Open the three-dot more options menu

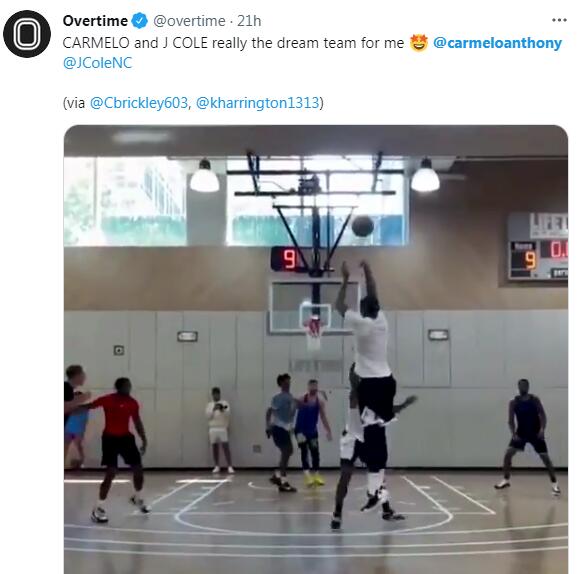pyautogui.click(x=559, y=20)
